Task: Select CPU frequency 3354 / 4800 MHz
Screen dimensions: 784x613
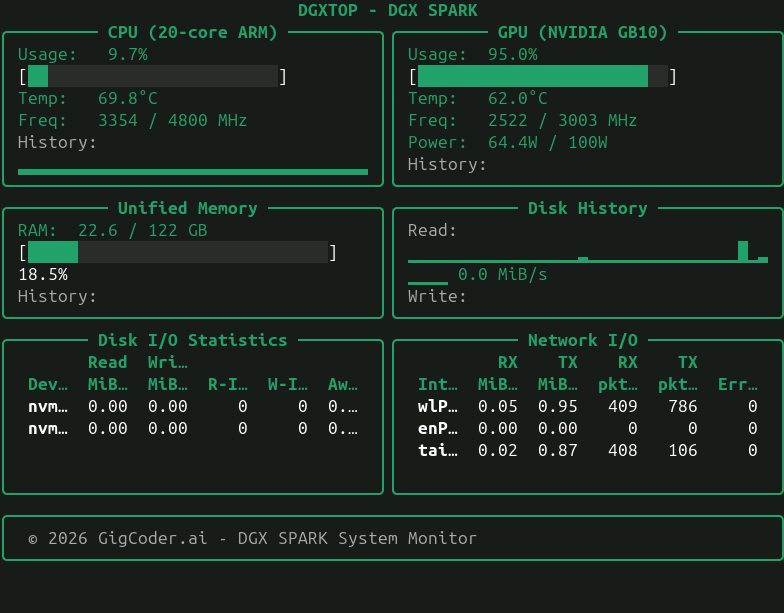Action: coord(172,120)
